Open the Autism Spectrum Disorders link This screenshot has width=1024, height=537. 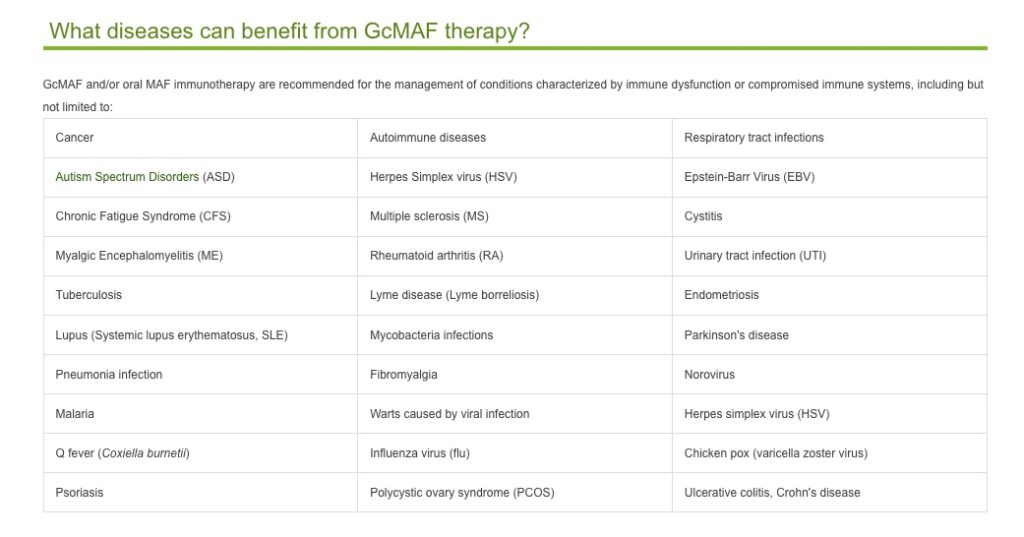(127, 177)
